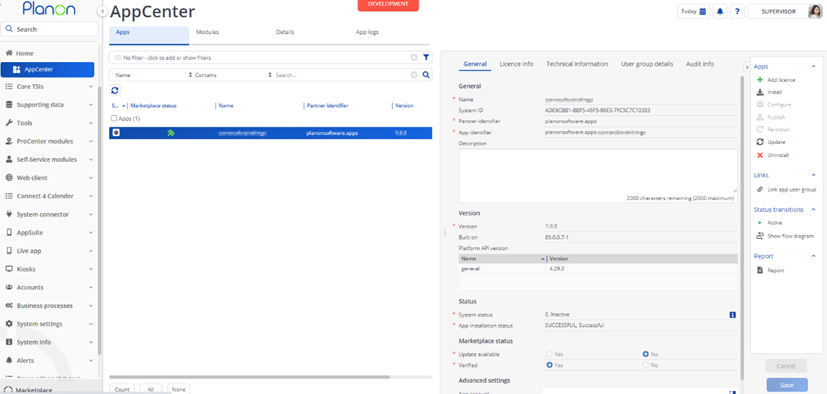Click the Save button

787,385
